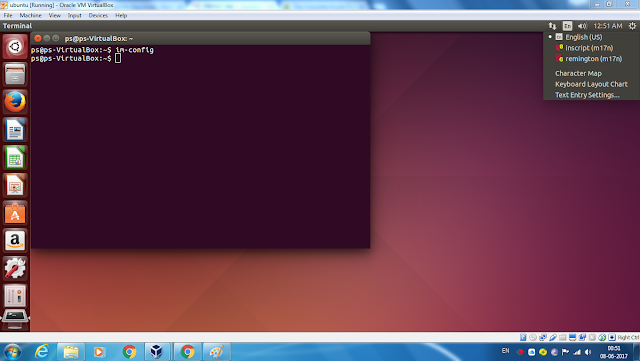Open Ubuntu Software Center from launcher

coord(15,213)
